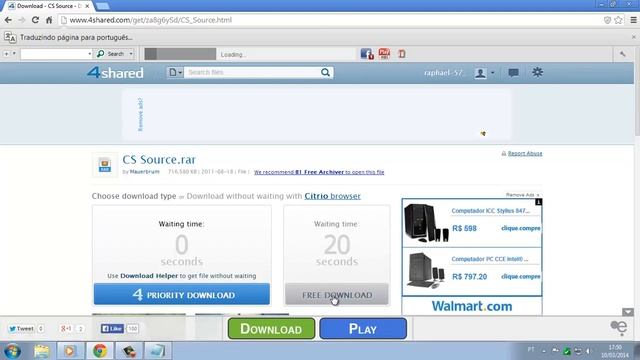This screenshot has width=640, height=360.
Task: Select the Download - CS Source tab
Action: 48,6
